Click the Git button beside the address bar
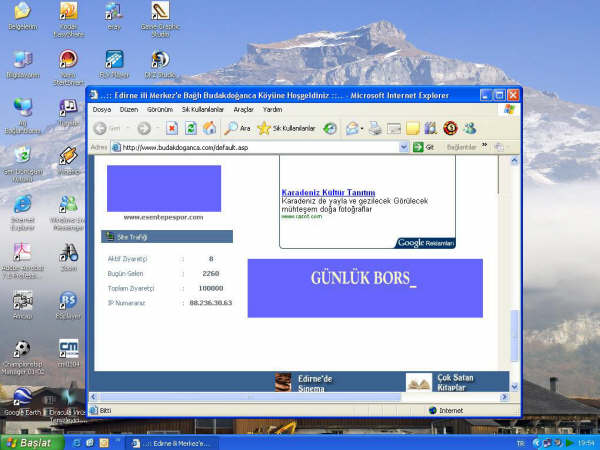Screen dimensions: 600x450 [x=424, y=147]
